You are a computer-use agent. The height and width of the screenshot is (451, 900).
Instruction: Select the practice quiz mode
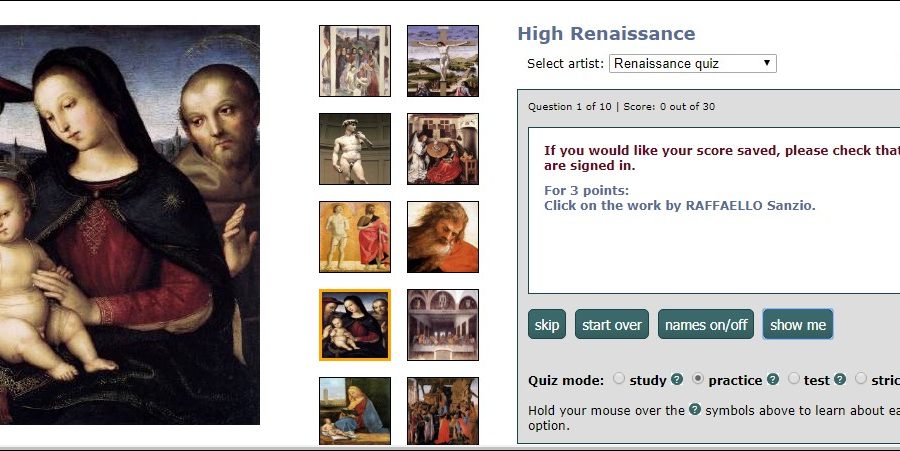[698, 379]
